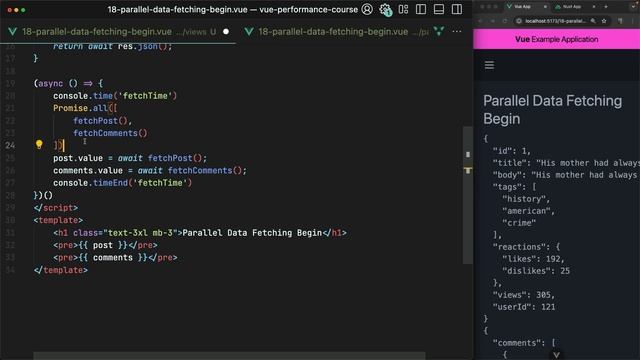Click the closing template tag
The width and height of the screenshot is (640, 360).
[61, 270]
